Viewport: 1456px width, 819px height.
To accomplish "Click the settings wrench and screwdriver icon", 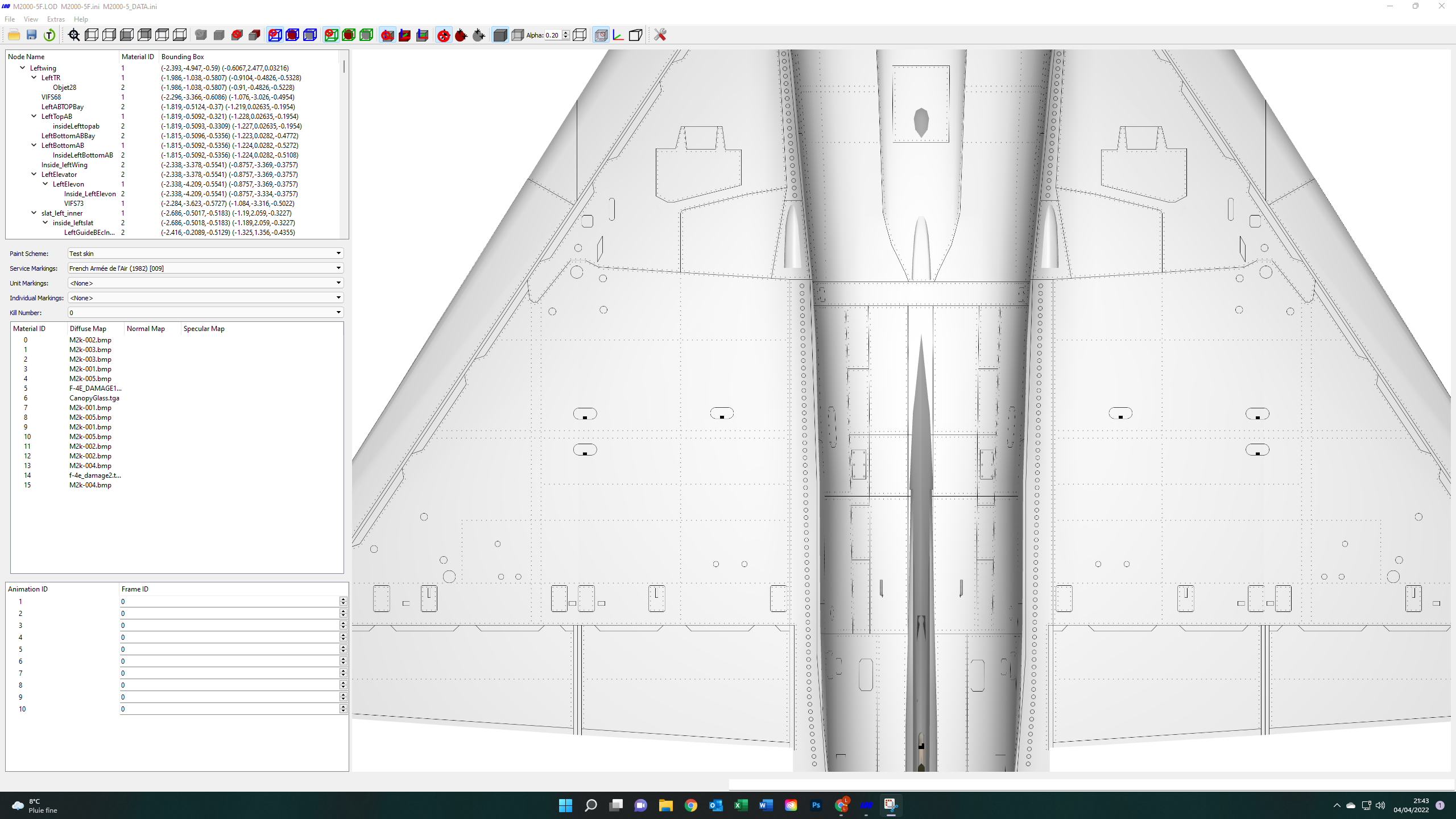I will click(x=660, y=35).
